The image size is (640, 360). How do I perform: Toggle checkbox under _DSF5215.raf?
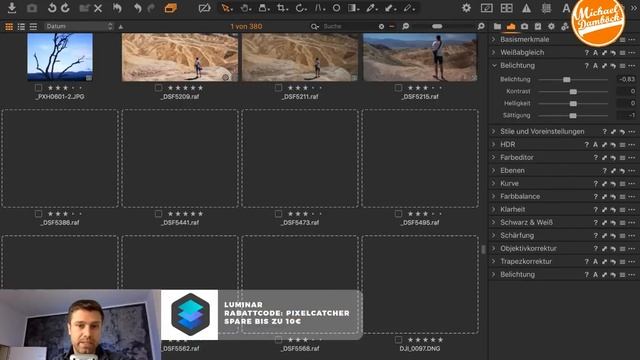tap(398, 88)
